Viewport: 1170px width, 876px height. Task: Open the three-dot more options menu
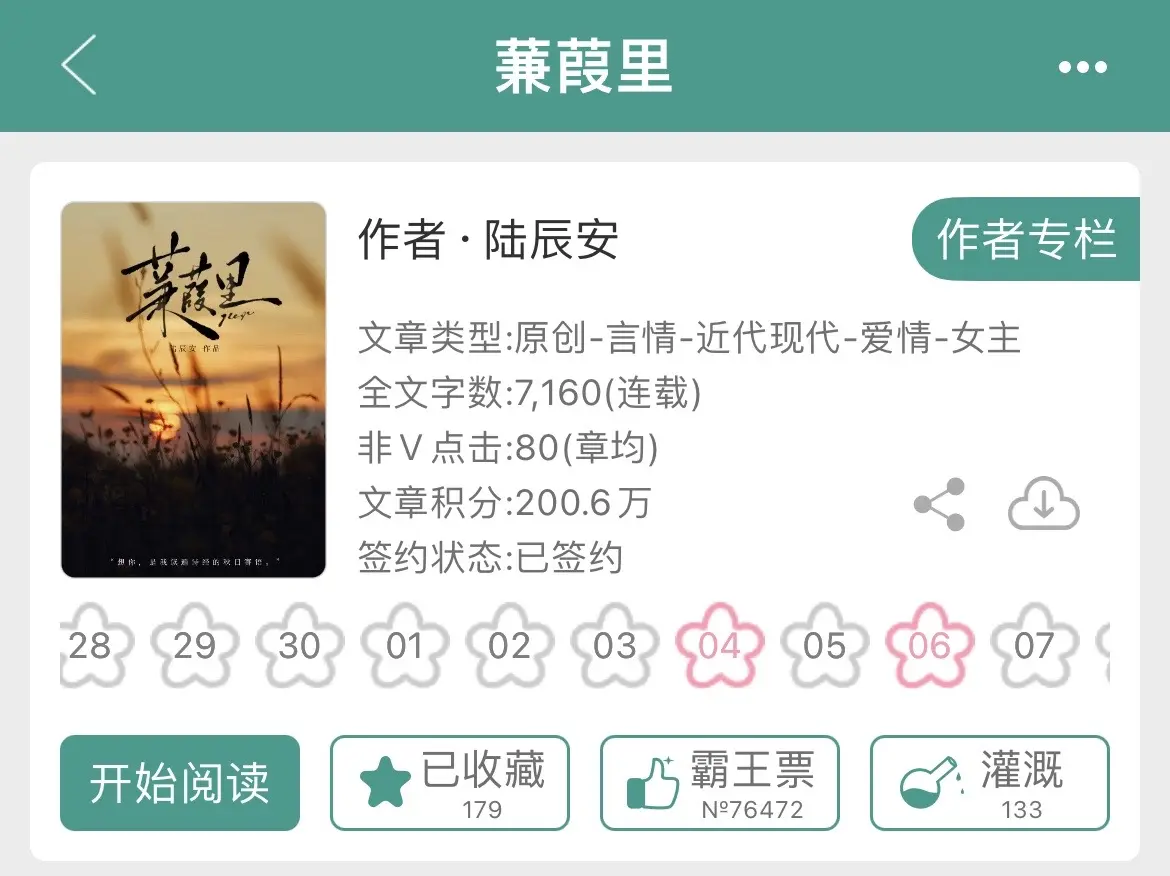(x=1083, y=67)
